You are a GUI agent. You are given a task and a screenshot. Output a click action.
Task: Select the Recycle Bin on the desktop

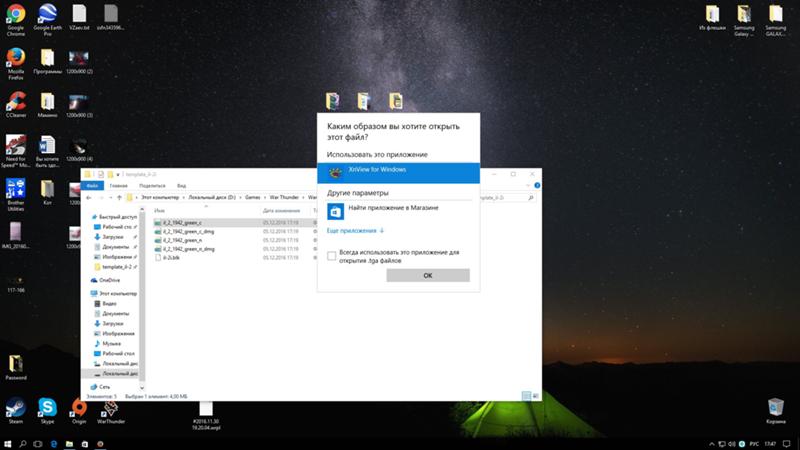776,411
